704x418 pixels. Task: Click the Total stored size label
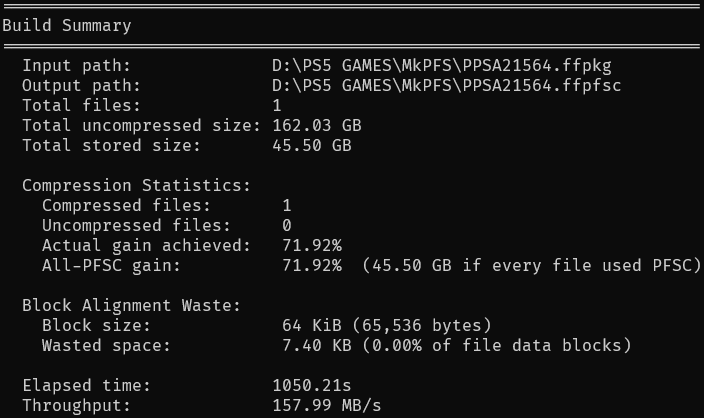click(111, 145)
